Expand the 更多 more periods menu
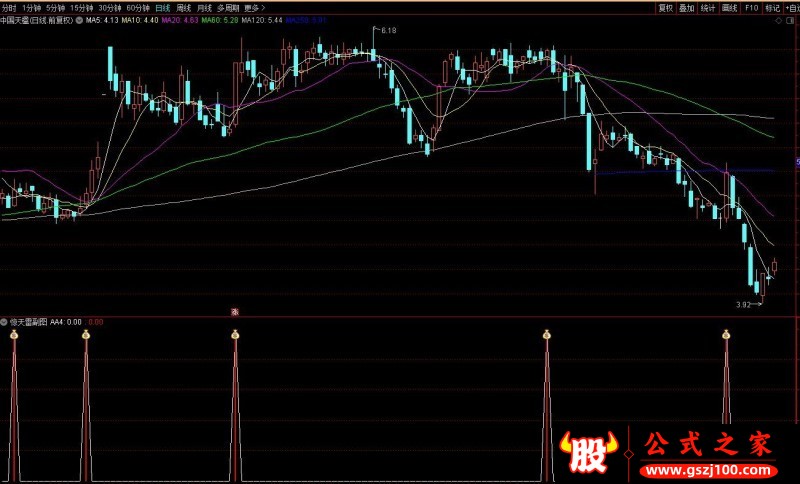 [255, 8]
